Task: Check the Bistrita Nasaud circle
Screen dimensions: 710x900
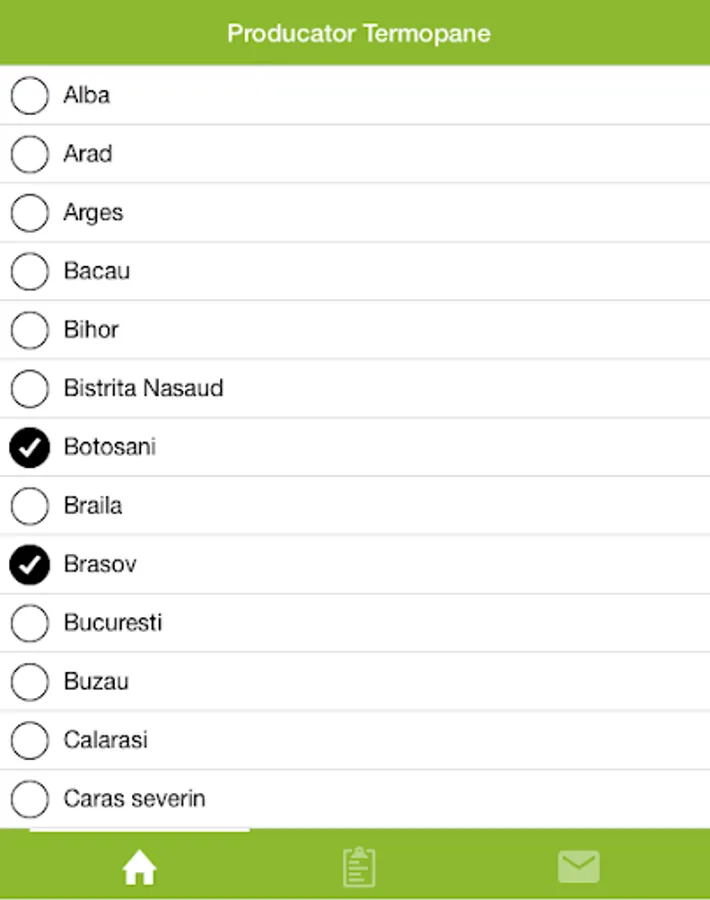Action: pyautogui.click(x=30, y=389)
